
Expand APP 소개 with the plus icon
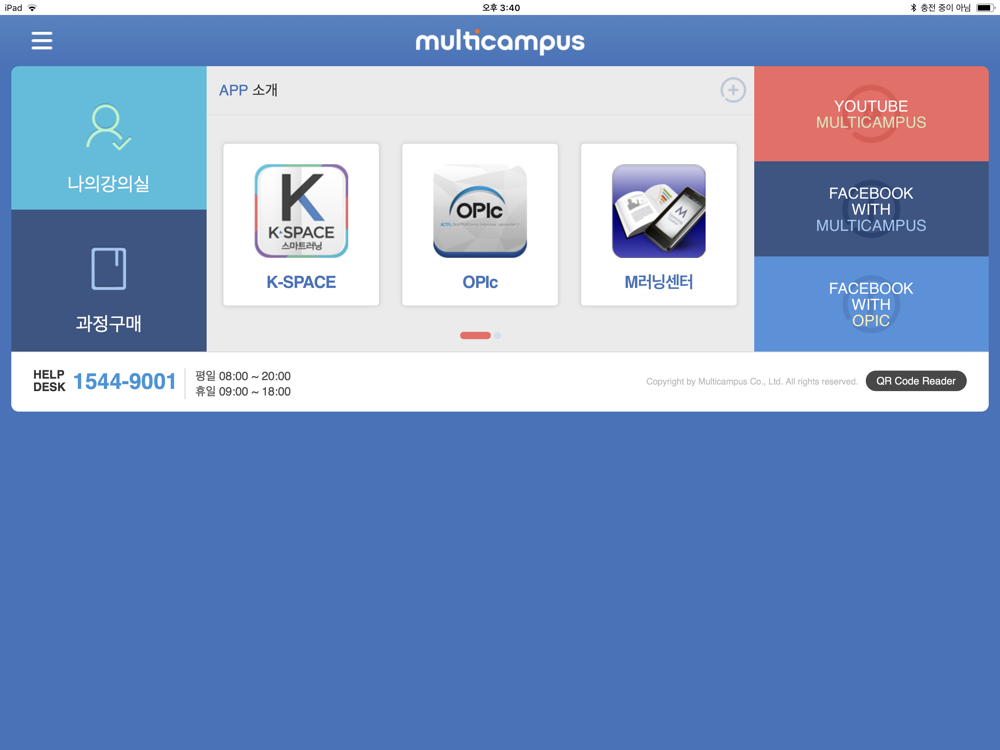coord(733,90)
